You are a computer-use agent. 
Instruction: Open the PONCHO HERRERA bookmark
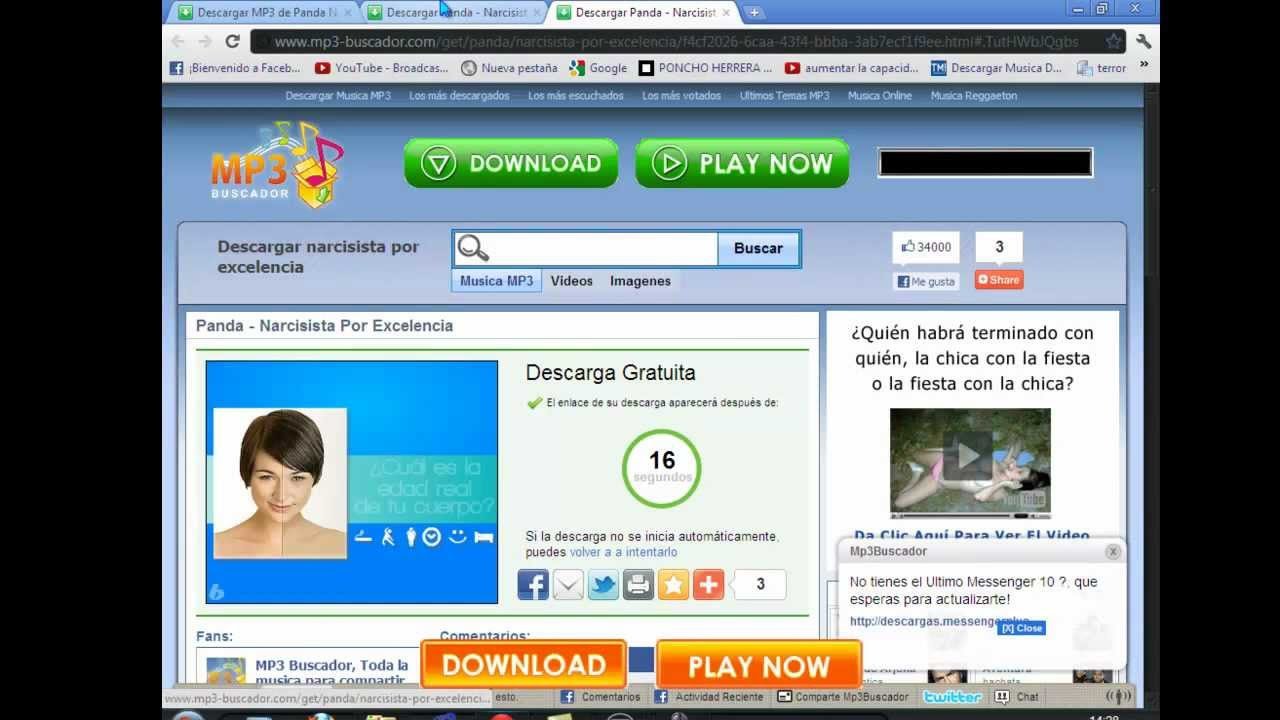(x=705, y=68)
